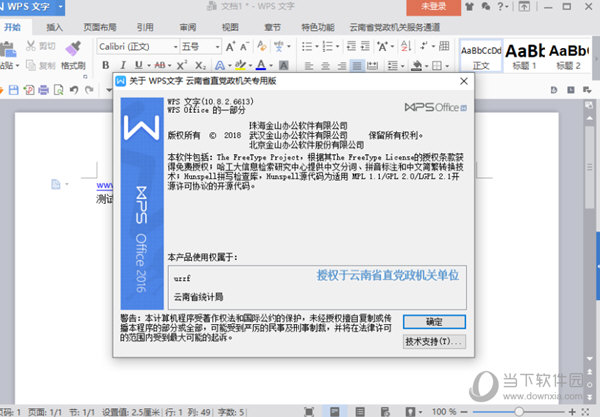This screenshot has height=417, width=600.
Task: Click the Print Preview icon
Action: pyautogui.click(x=59, y=90)
